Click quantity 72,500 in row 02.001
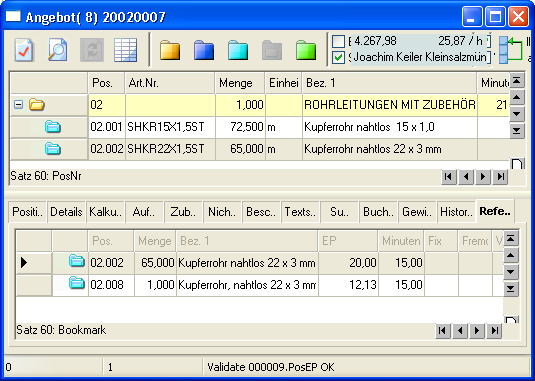 pos(240,127)
